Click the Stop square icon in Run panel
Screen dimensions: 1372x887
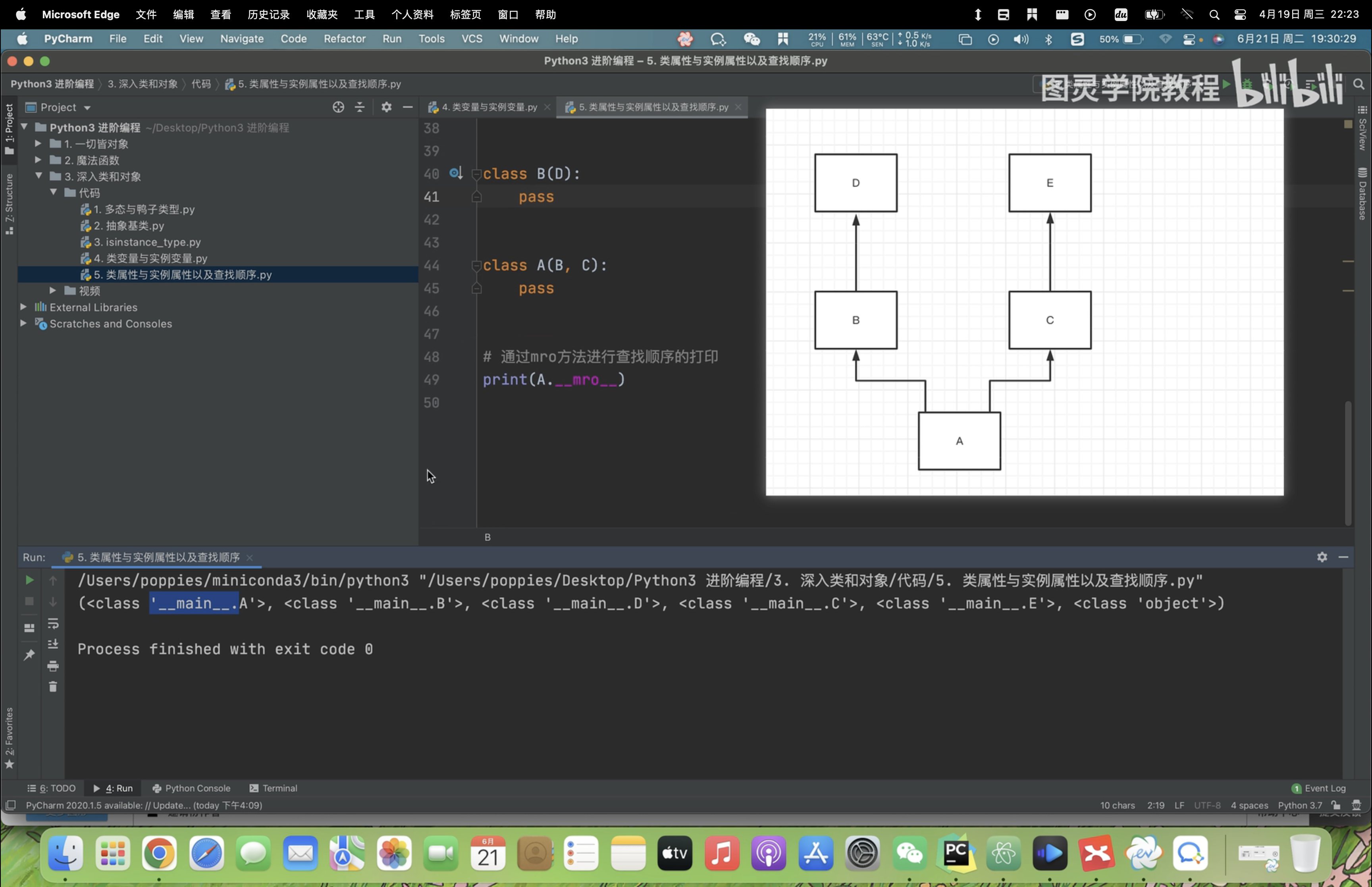29,601
